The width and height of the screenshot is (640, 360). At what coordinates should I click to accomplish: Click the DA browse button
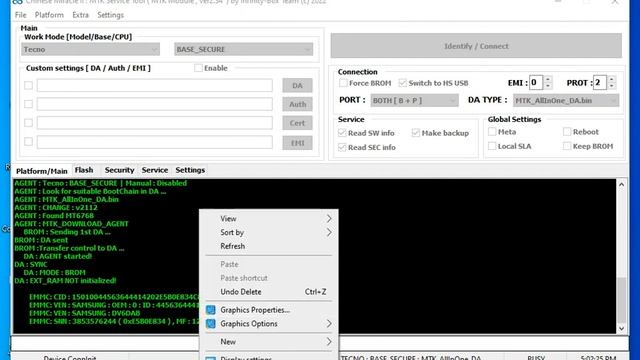point(297,85)
